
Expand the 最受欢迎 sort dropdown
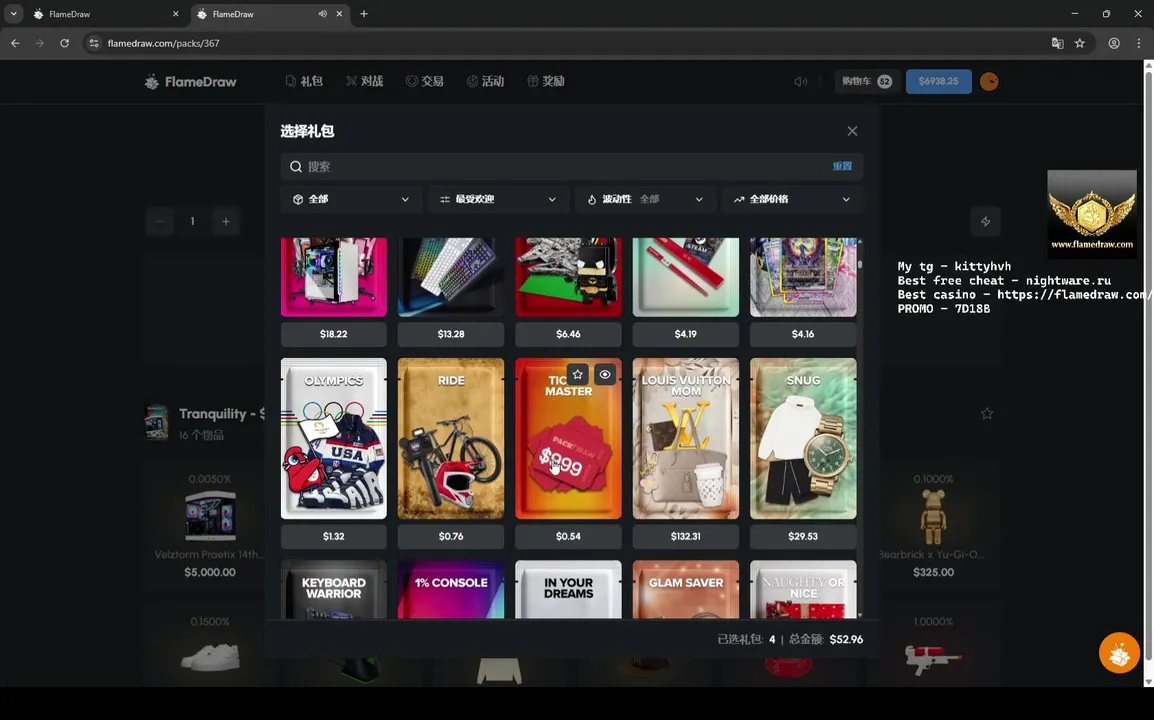click(x=498, y=200)
